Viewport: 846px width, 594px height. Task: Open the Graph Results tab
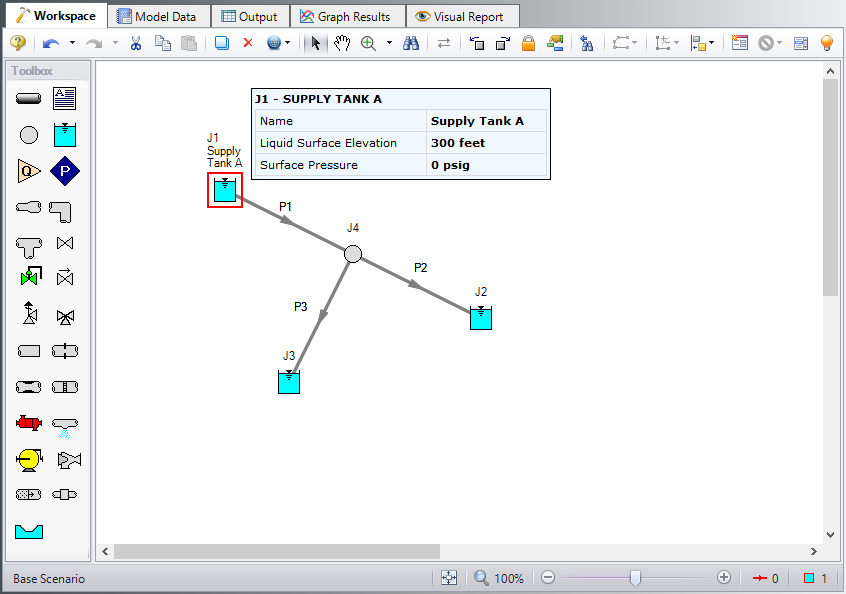click(x=346, y=16)
